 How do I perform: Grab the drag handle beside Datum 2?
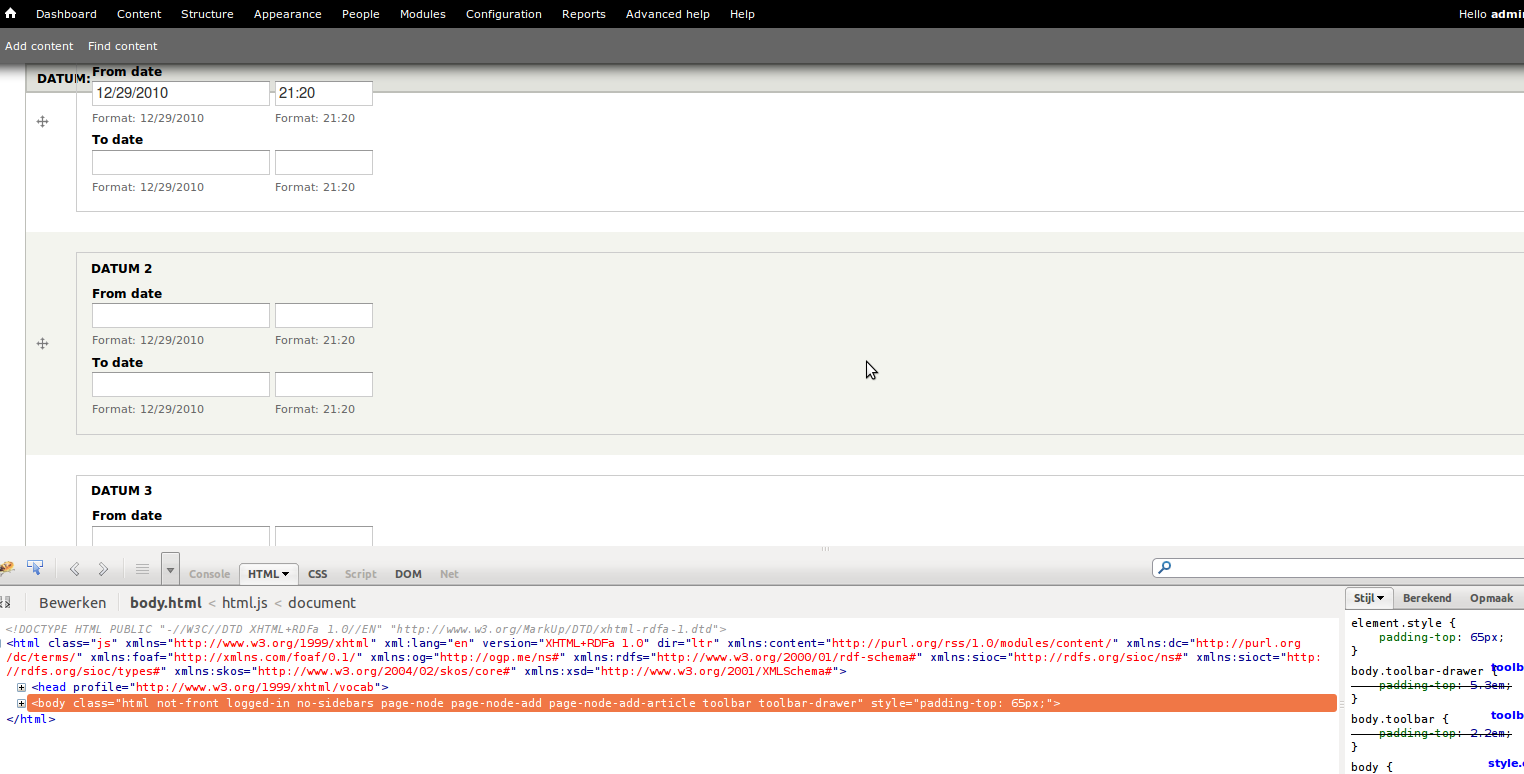[x=43, y=344]
